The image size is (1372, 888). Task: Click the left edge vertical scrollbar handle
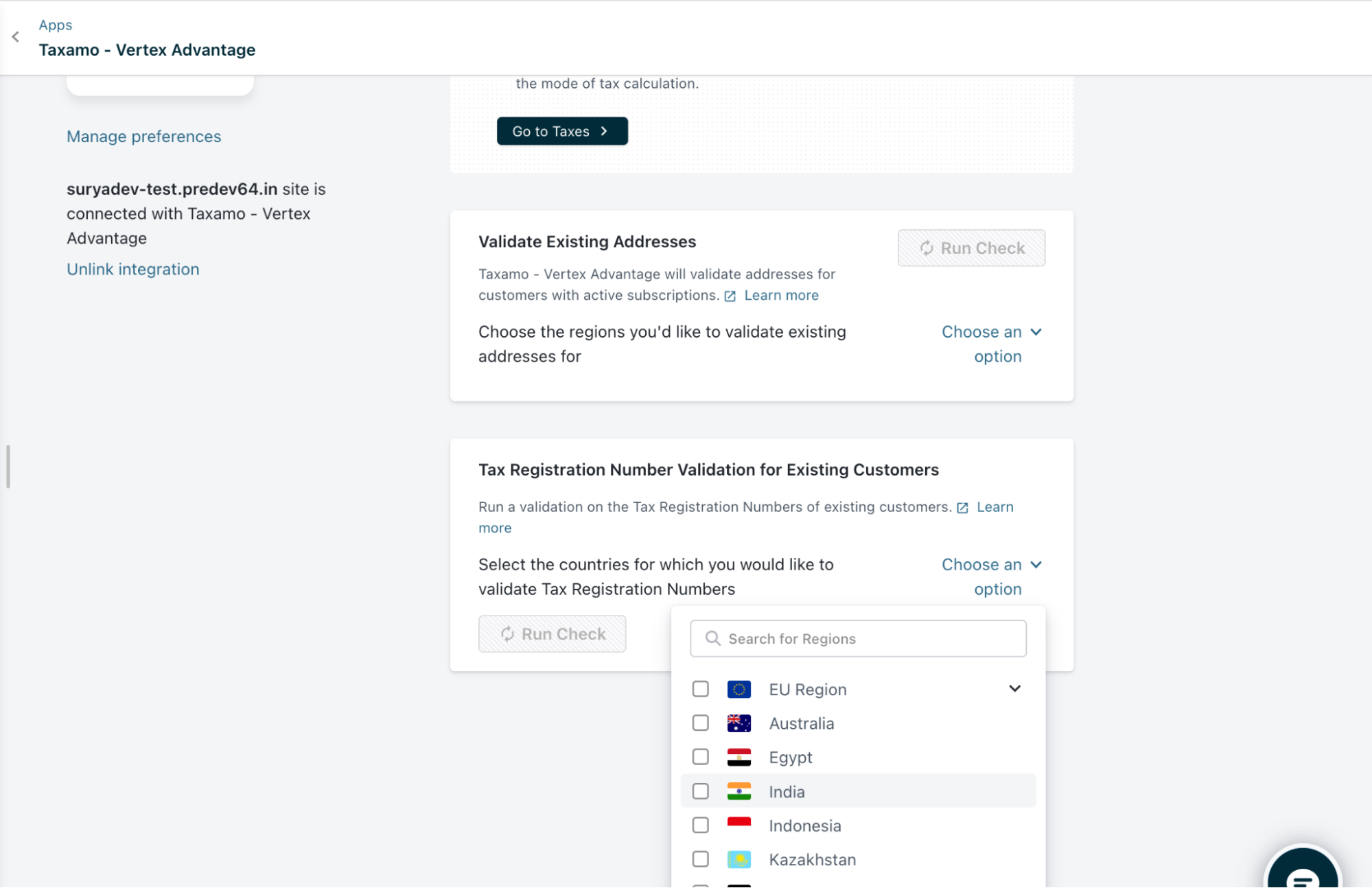(8, 467)
